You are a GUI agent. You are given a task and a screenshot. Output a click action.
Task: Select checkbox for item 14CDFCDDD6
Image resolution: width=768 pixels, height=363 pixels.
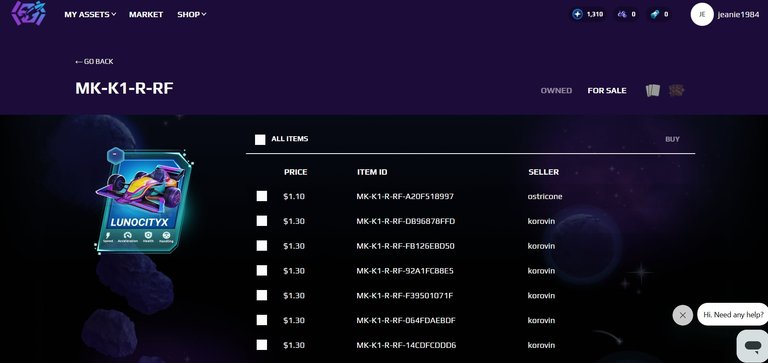(262, 345)
